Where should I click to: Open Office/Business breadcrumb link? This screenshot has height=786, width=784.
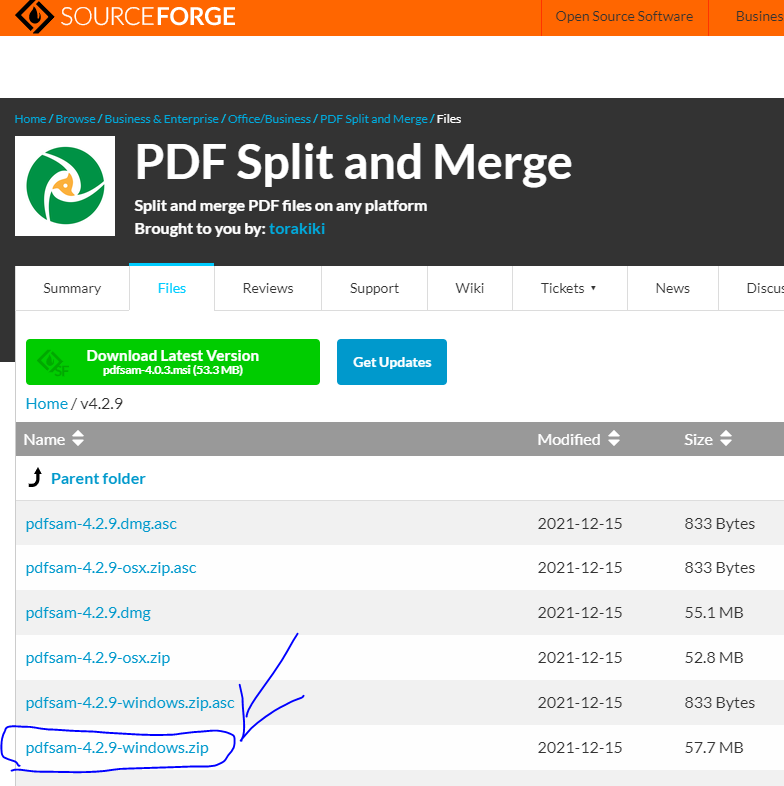click(269, 119)
